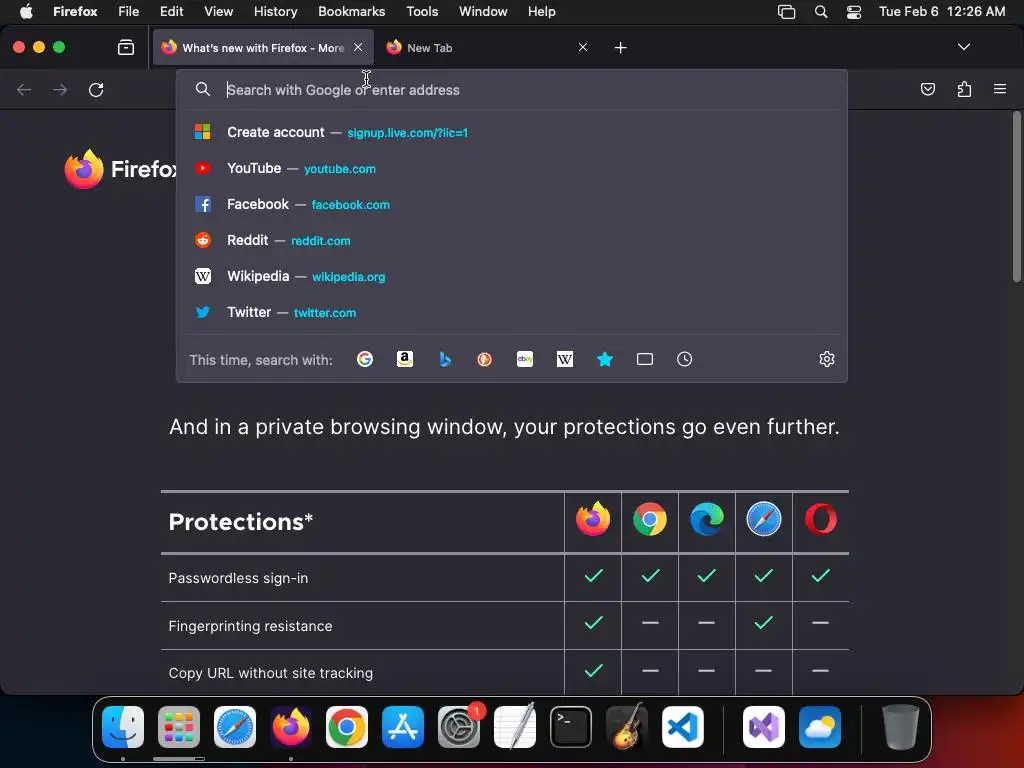Launch Google Chrome from the Dock
The height and width of the screenshot is (768, 1024).
coord(347,727)
